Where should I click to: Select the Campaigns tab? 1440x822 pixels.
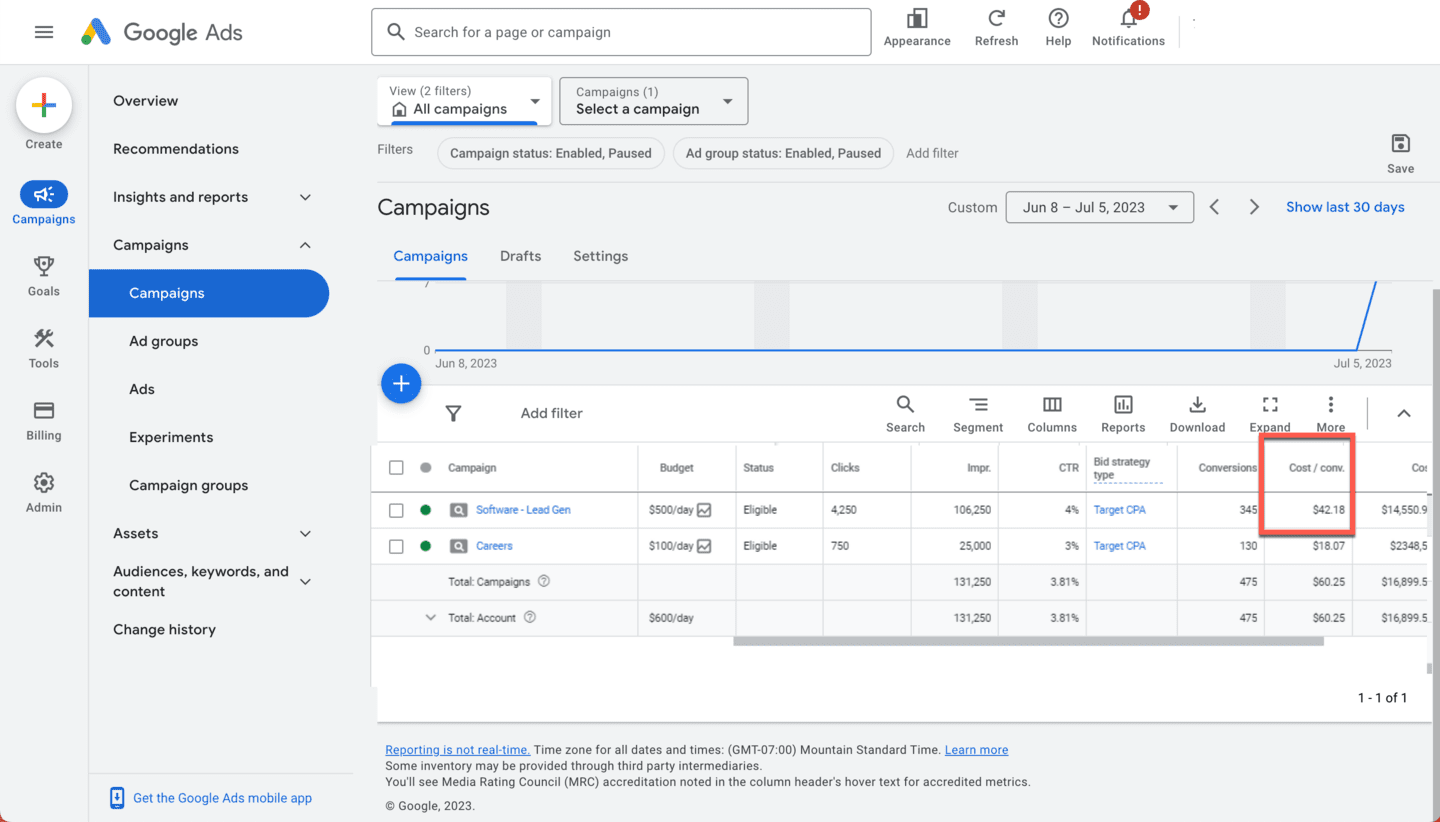coord(430,256)
